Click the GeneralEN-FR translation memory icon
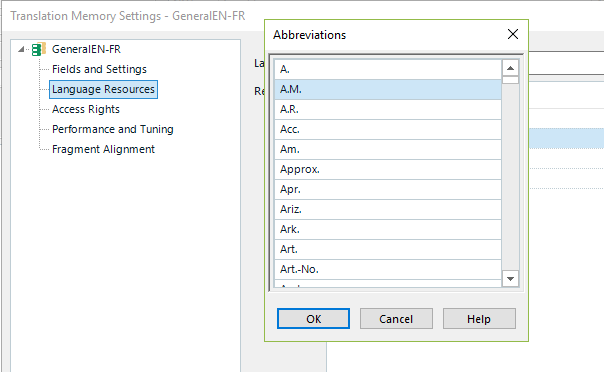The width and height of the screenshot is (604, 372). [x=39, y=49]
